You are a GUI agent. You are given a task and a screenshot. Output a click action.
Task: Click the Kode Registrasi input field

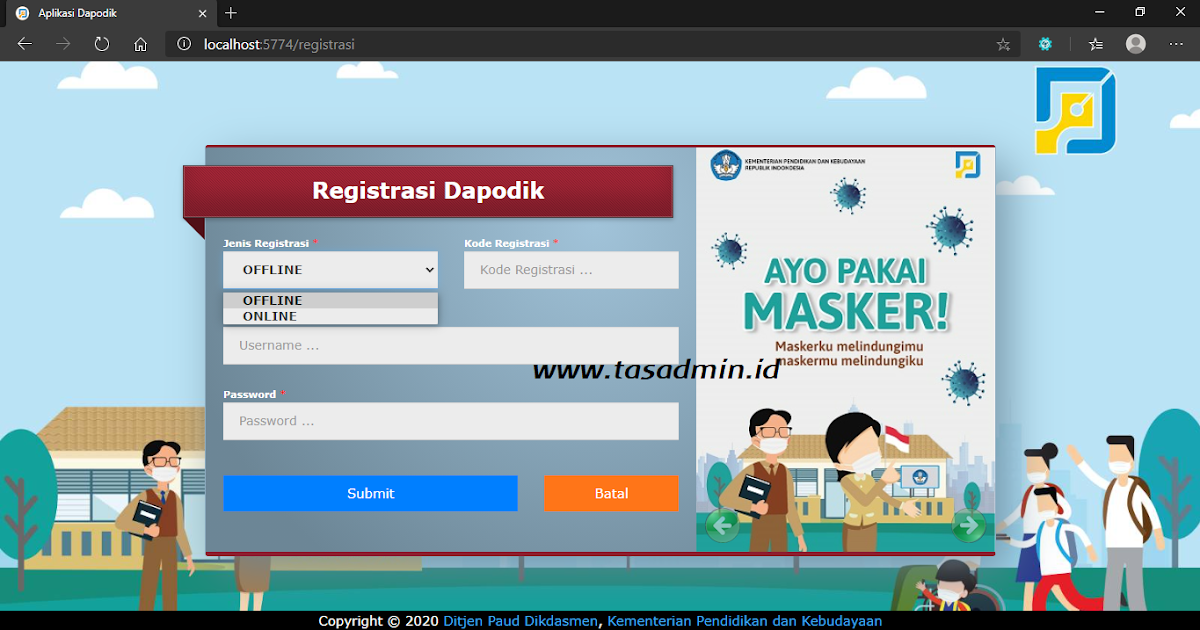pos(571,270)
